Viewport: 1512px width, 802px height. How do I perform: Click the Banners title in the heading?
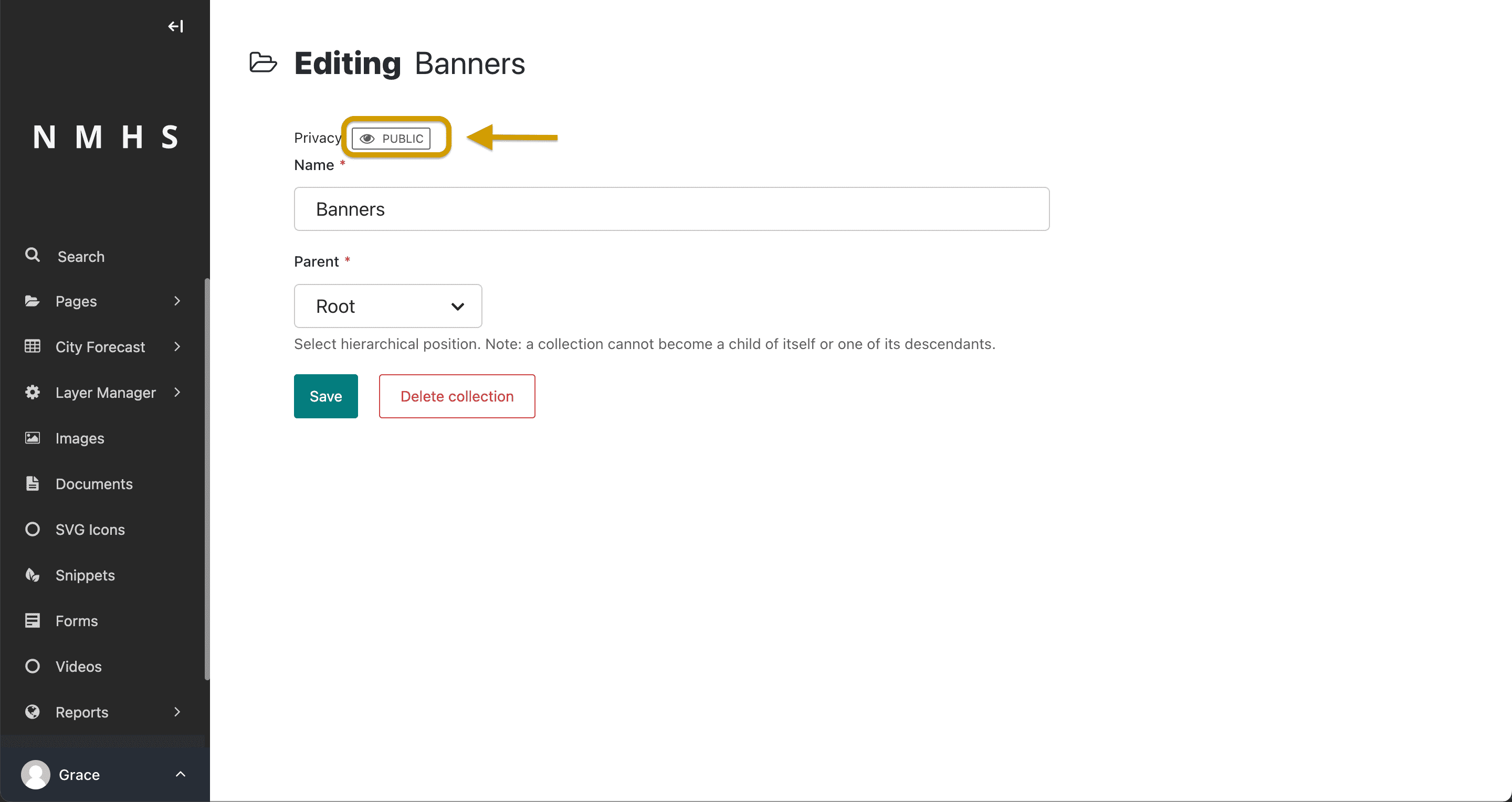(x=469, y=64)
